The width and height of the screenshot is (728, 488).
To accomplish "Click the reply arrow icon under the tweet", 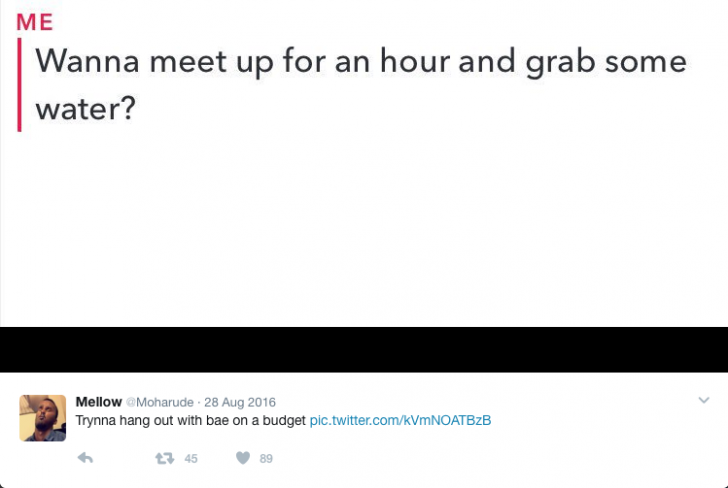I will coord(85,458).
